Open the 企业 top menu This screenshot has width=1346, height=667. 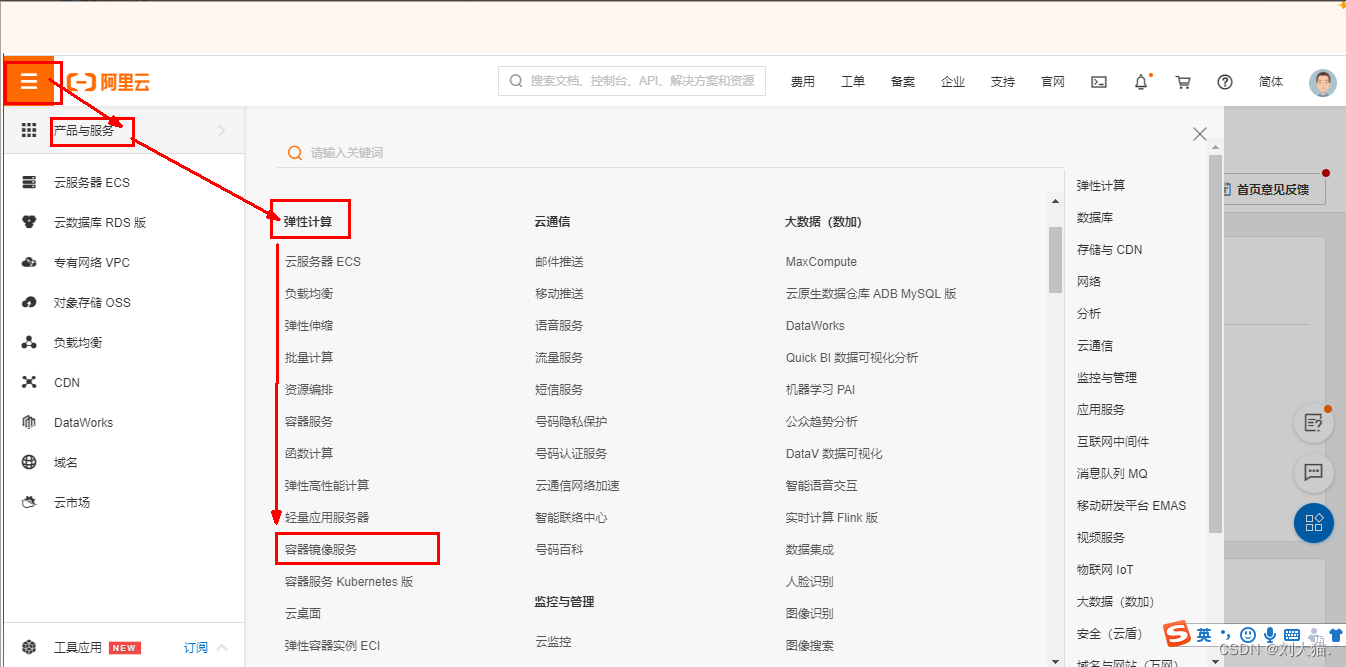953,82
